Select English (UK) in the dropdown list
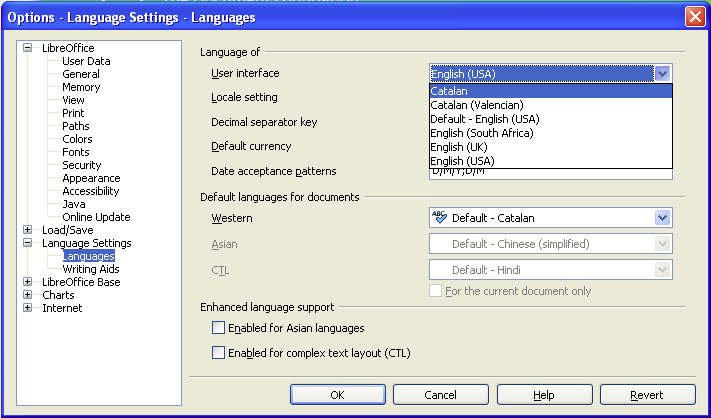 pos(460,147)
